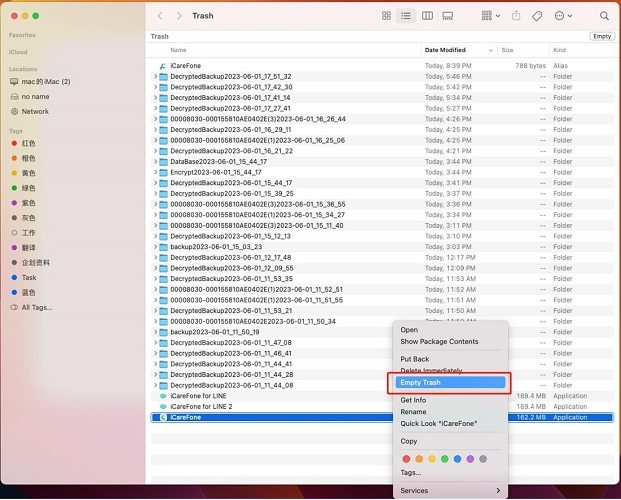This screenshot has width=621, height=500.
Task: Select the red 红色 tag in the sidebar
Action: click(x=23, y=143)
